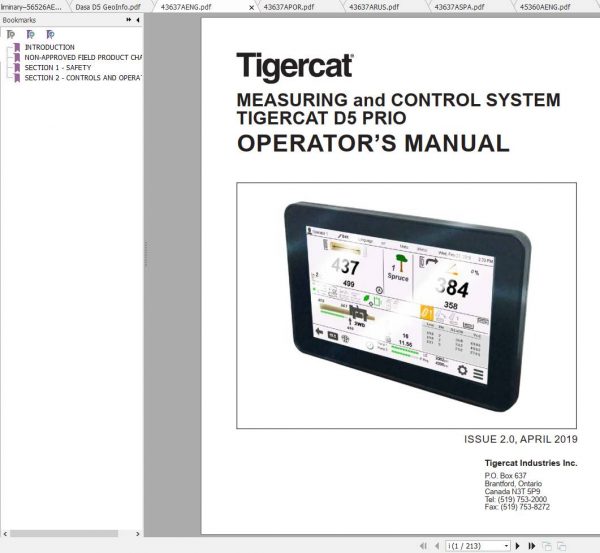Switch to the 45360AENG.pdf tab

coord(545,7)
